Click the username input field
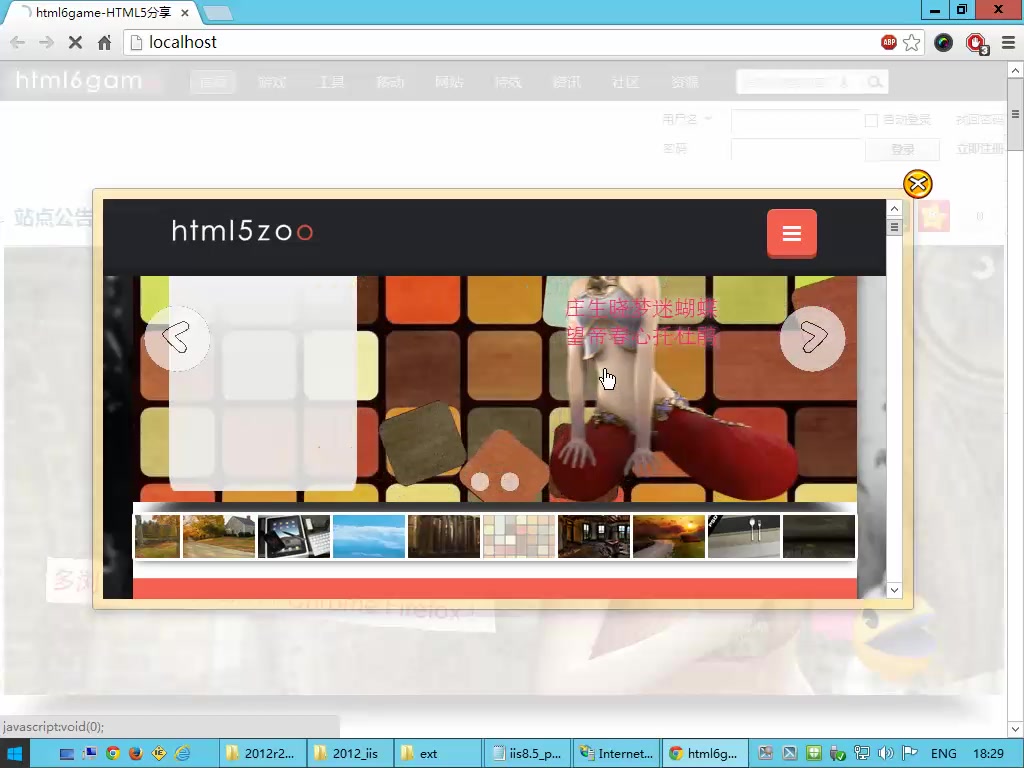The image size is (1024, 768). coord(795,120)
